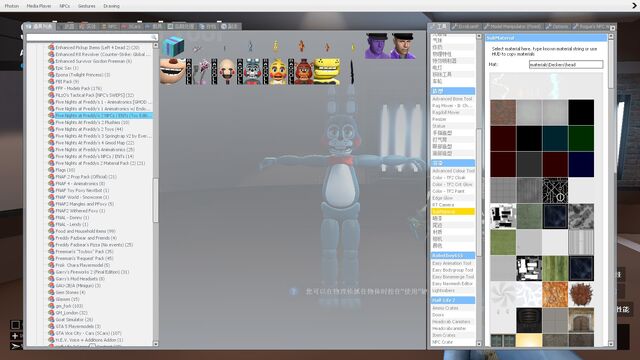640x360 pixels.
Task: Spawn the Toy Bonnie head icon
Action: tap(252, 71)
